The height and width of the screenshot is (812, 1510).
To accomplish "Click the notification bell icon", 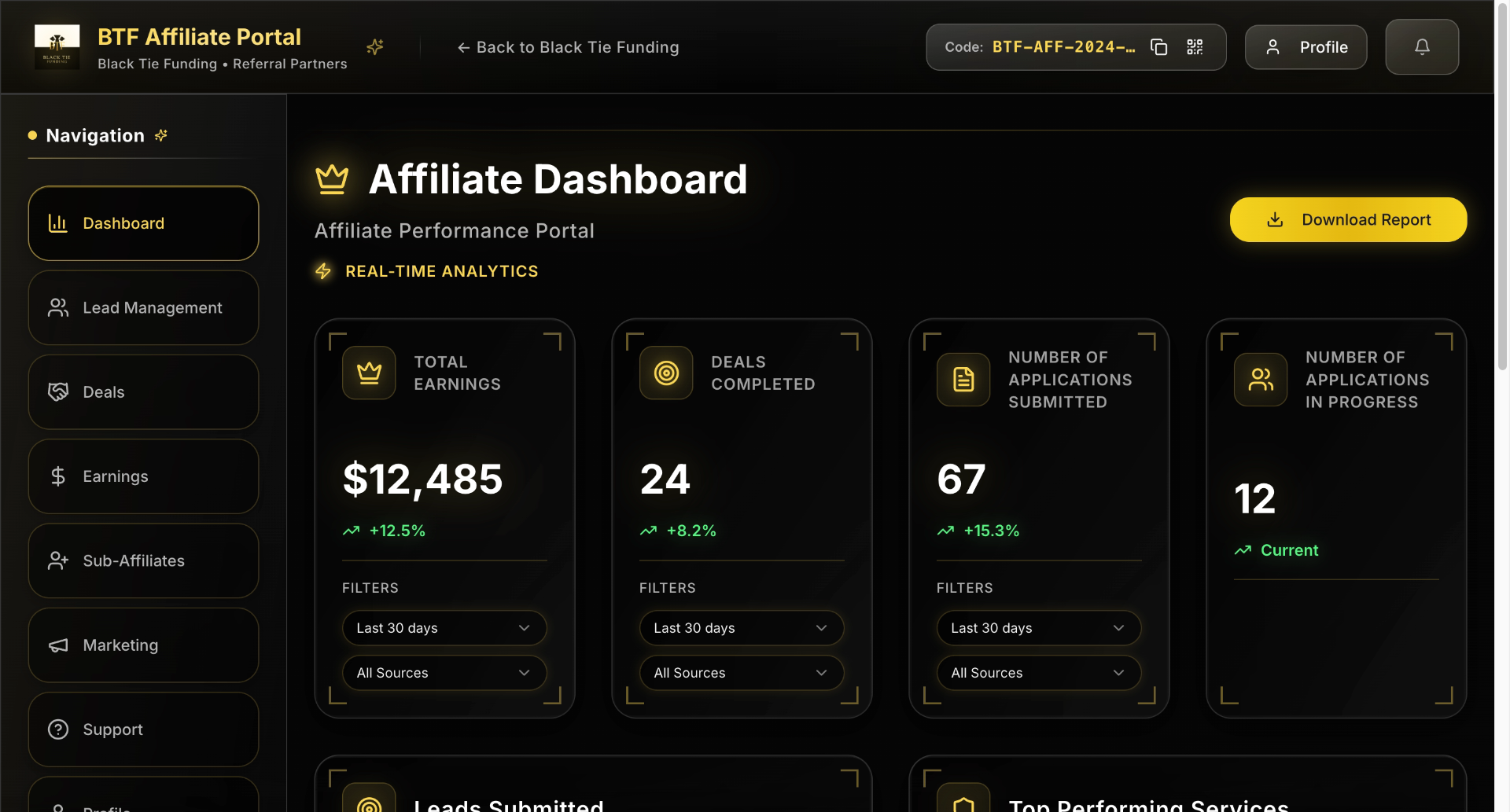I will pos(1421,46).
